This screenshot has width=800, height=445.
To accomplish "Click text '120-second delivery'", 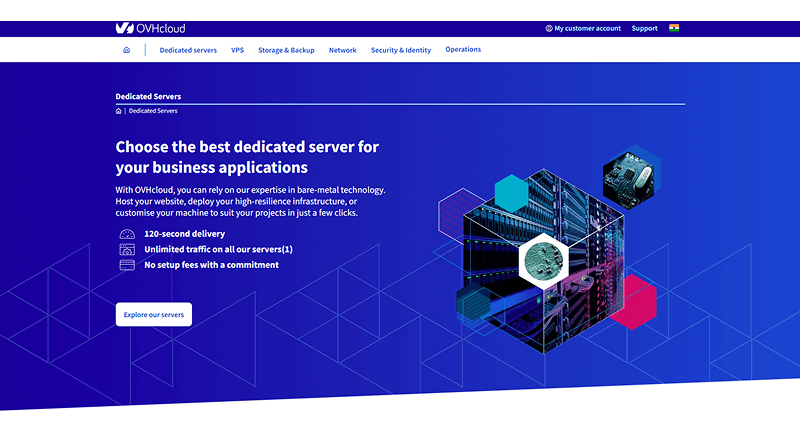I will [185, 234].
